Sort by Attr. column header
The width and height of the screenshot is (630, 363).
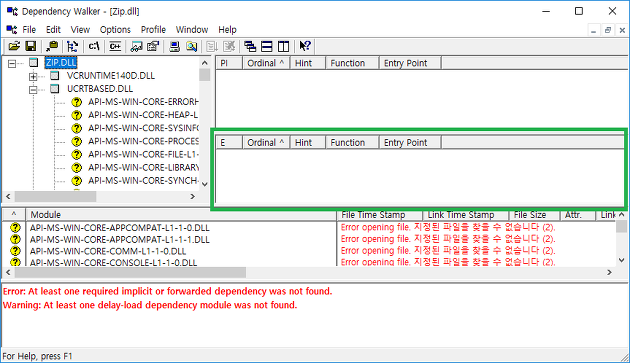point(578,215)
